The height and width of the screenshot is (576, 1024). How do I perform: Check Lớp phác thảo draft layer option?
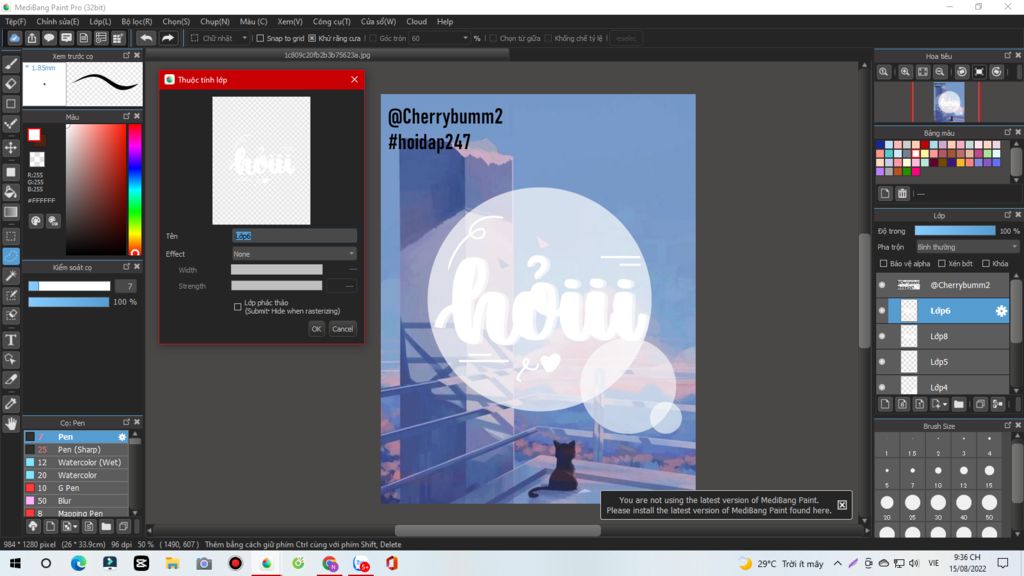[238, 307]
